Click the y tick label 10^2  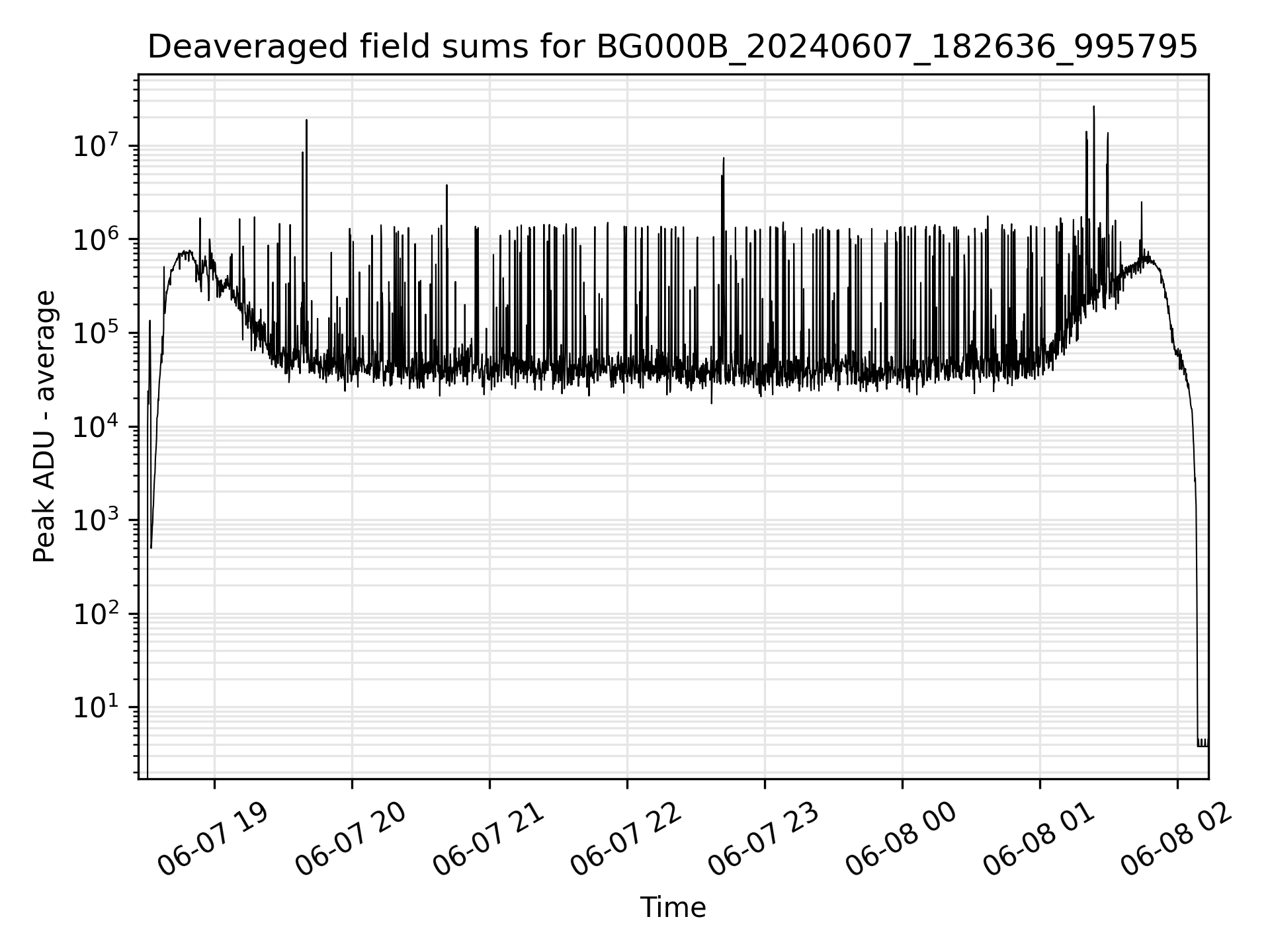coord(95,614)
